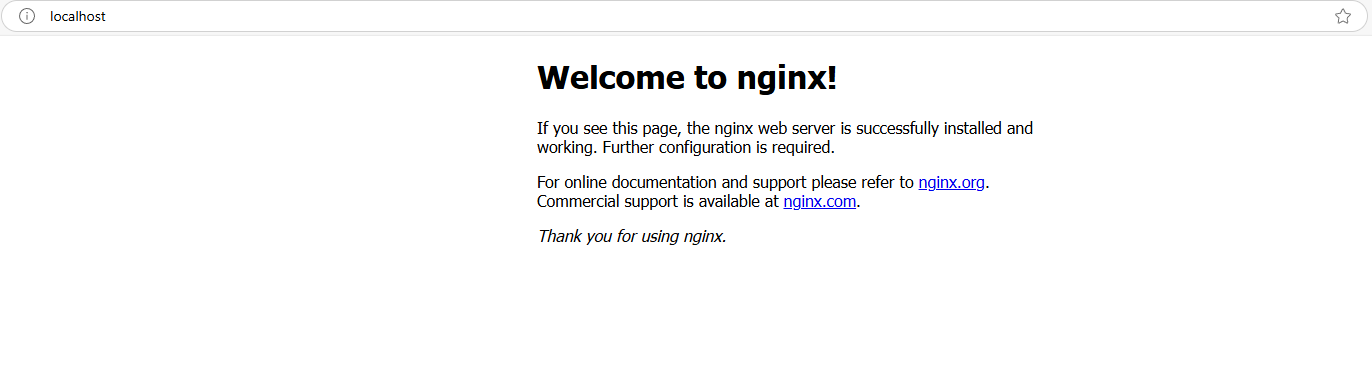Click the site information icon in address bar

(27, 16)
